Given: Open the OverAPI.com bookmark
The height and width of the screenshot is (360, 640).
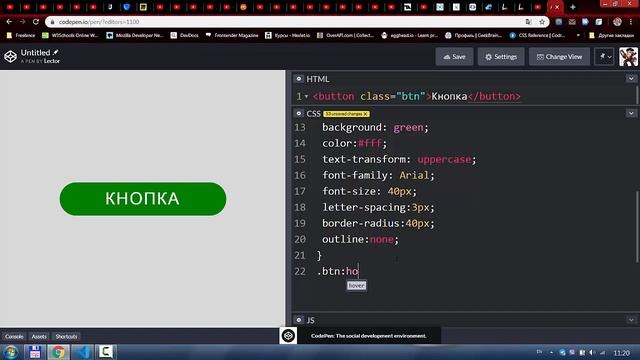Looking at the screenshot, I should [x=345, y=36].
